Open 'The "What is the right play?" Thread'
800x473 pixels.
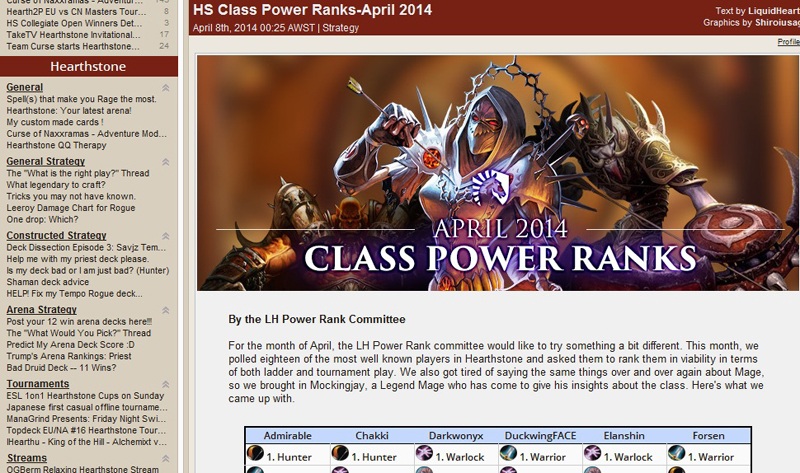tap(78, 173)
